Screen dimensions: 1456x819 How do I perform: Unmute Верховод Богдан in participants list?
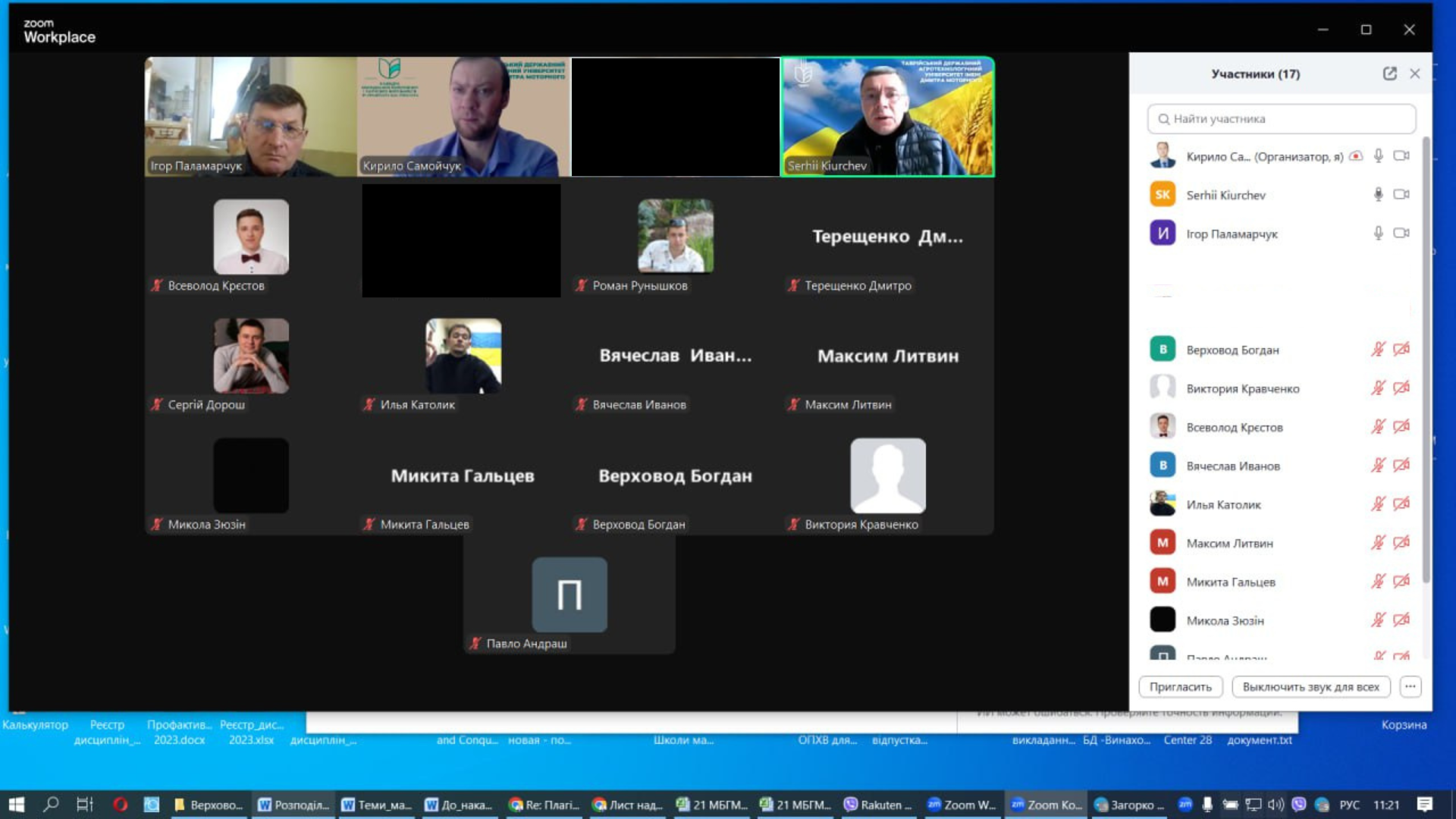pos(1378,350)
